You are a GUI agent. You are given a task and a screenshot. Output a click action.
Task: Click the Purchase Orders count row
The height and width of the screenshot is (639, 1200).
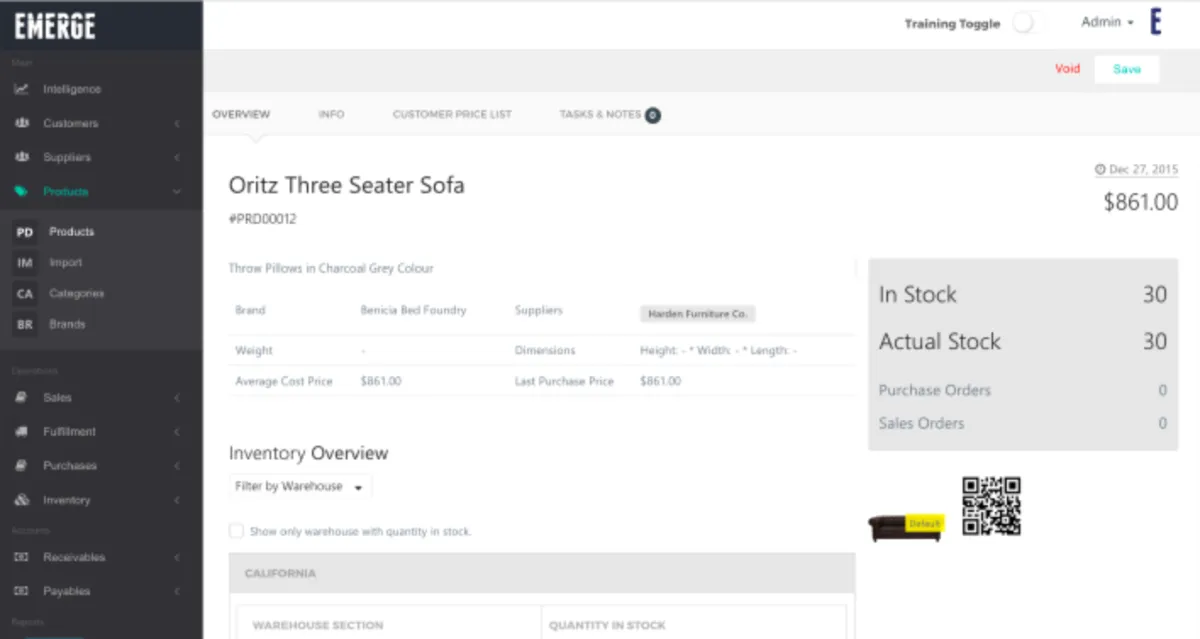[1023, 390]
